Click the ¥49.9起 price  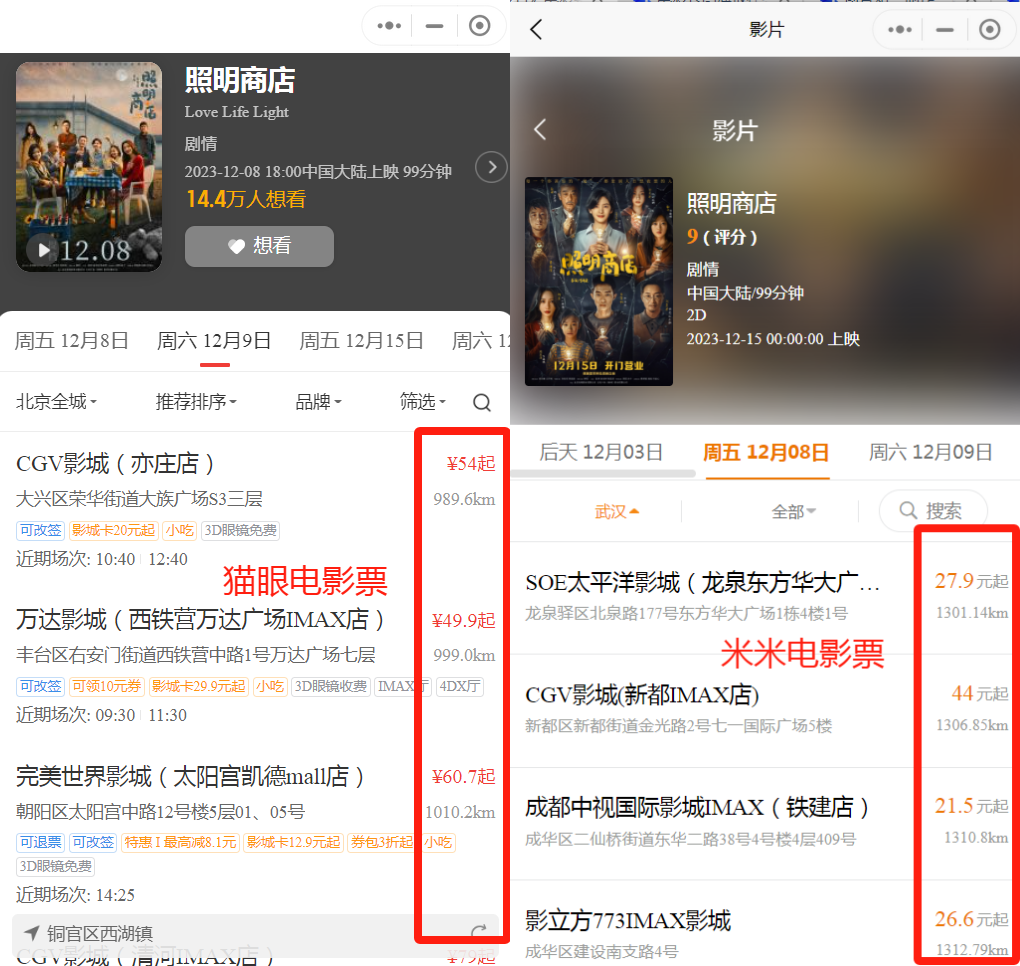coord(463,621)
